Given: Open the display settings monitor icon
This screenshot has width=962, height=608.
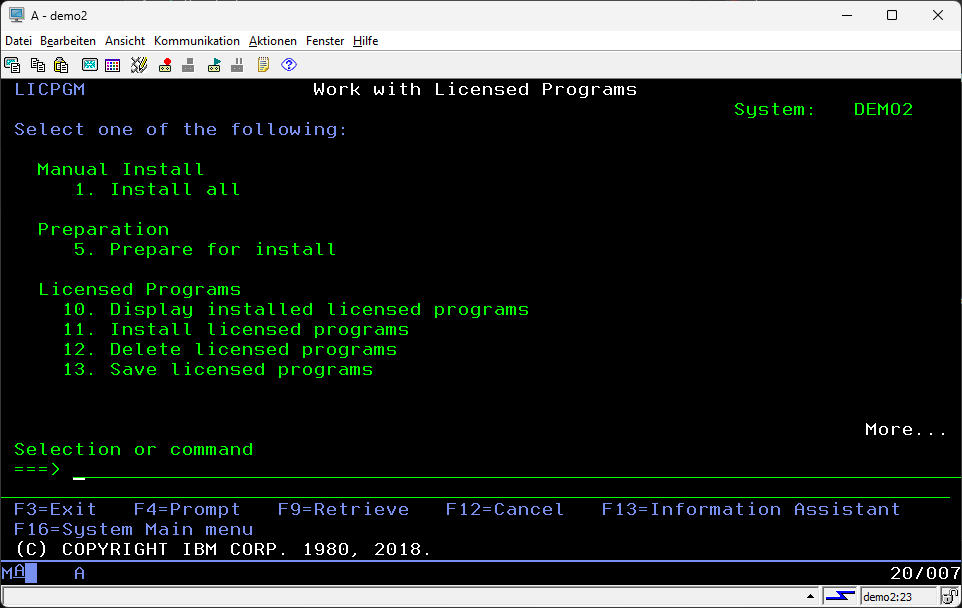Looking at the screenshot, I should pyautogui.click(x=89, y=65).
